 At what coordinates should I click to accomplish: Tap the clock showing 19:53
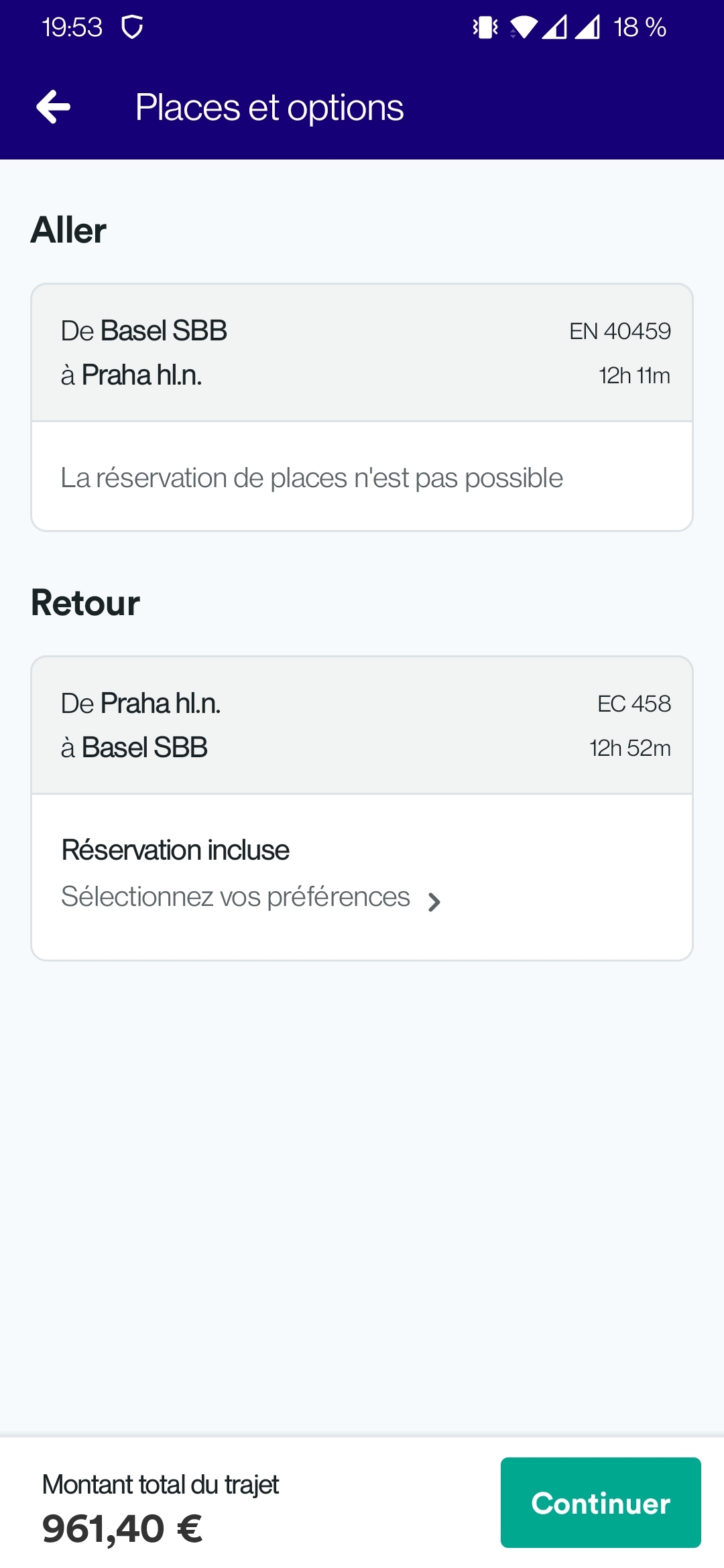[x=72, y=27]
